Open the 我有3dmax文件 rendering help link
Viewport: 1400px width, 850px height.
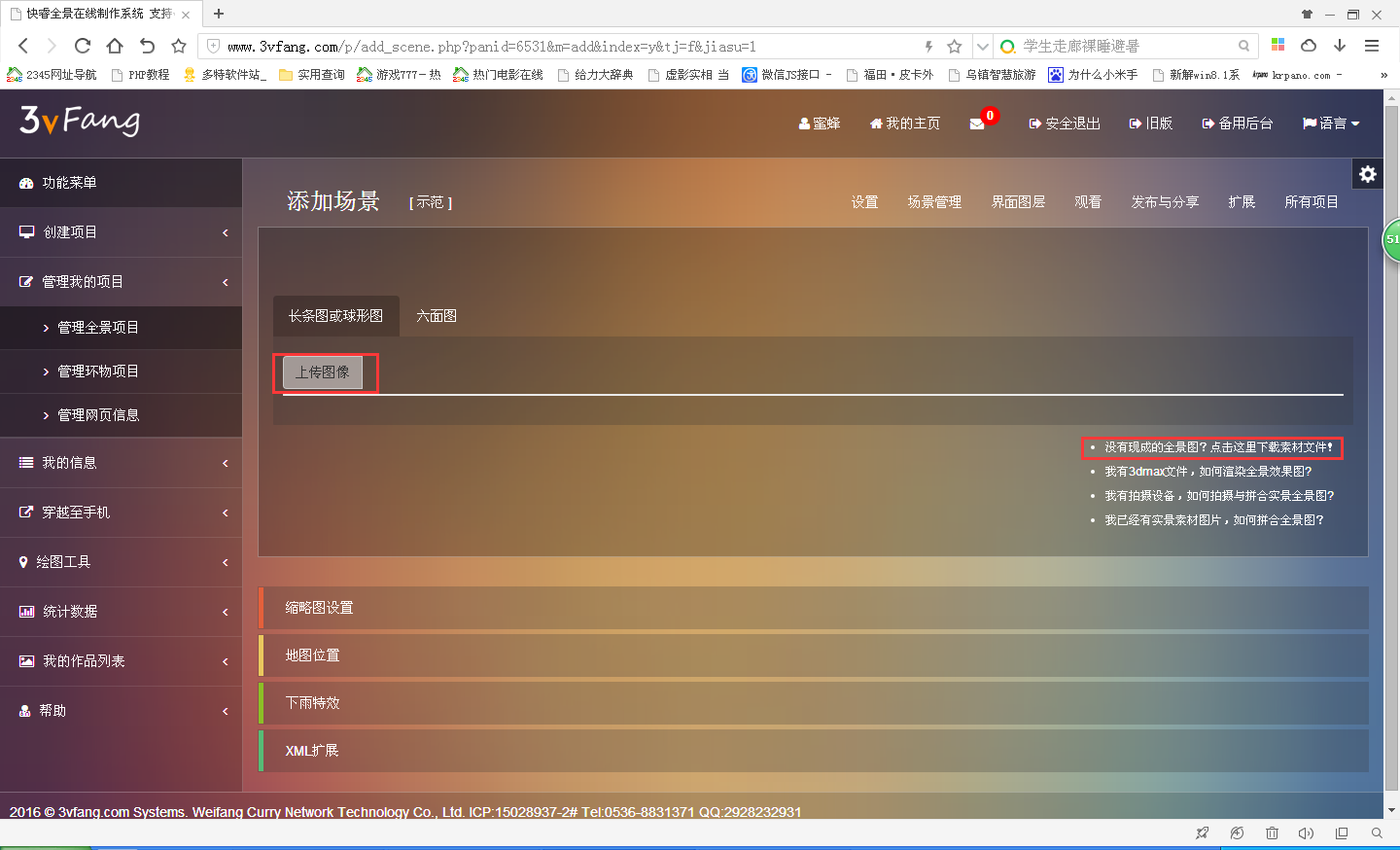coord(1207,472)
